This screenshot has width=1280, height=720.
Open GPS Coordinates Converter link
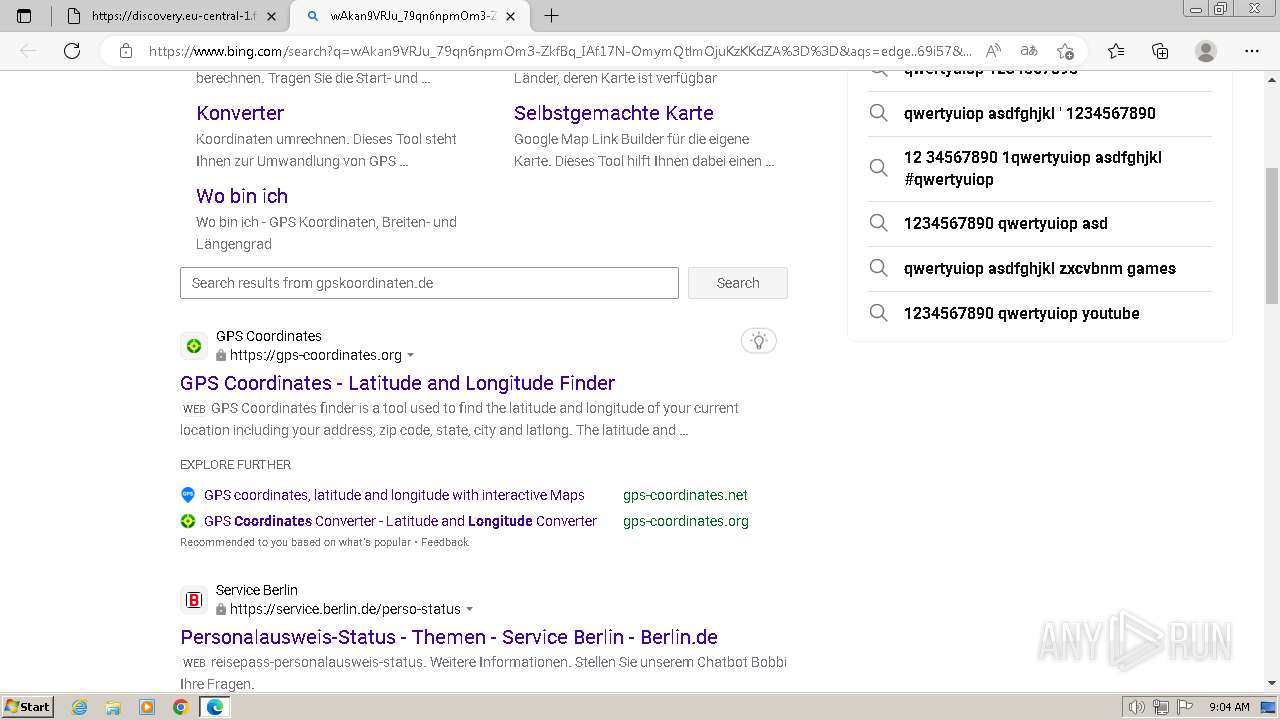point(400,521)
